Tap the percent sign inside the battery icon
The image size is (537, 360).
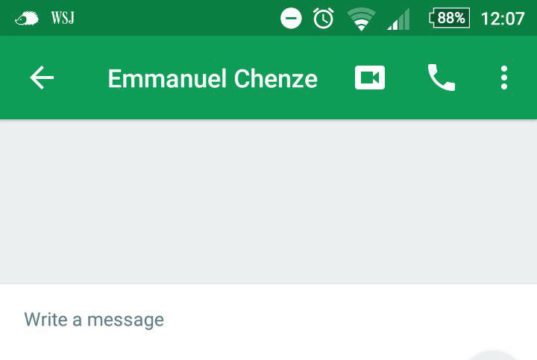[x=460, y=18]
